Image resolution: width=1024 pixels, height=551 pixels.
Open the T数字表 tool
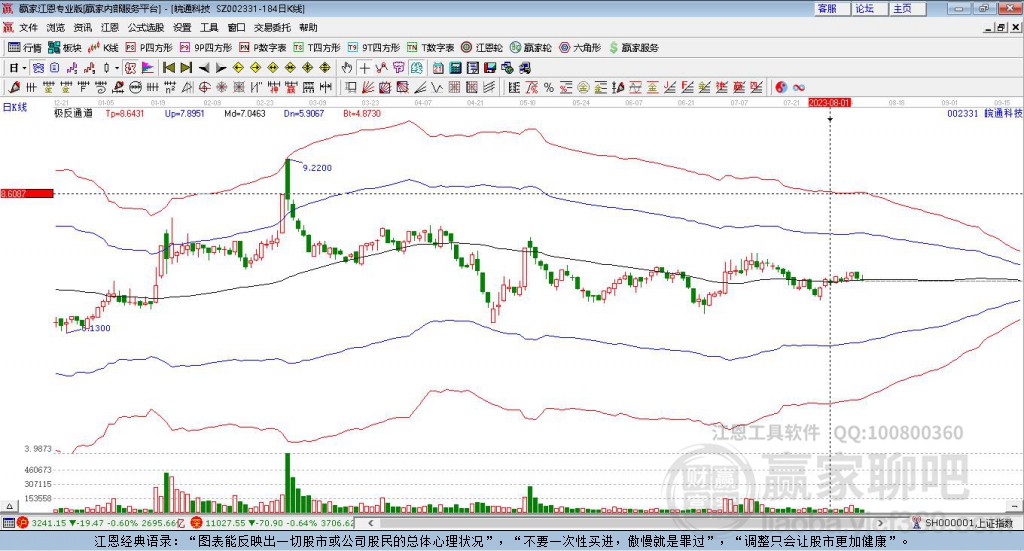[430, 48]
